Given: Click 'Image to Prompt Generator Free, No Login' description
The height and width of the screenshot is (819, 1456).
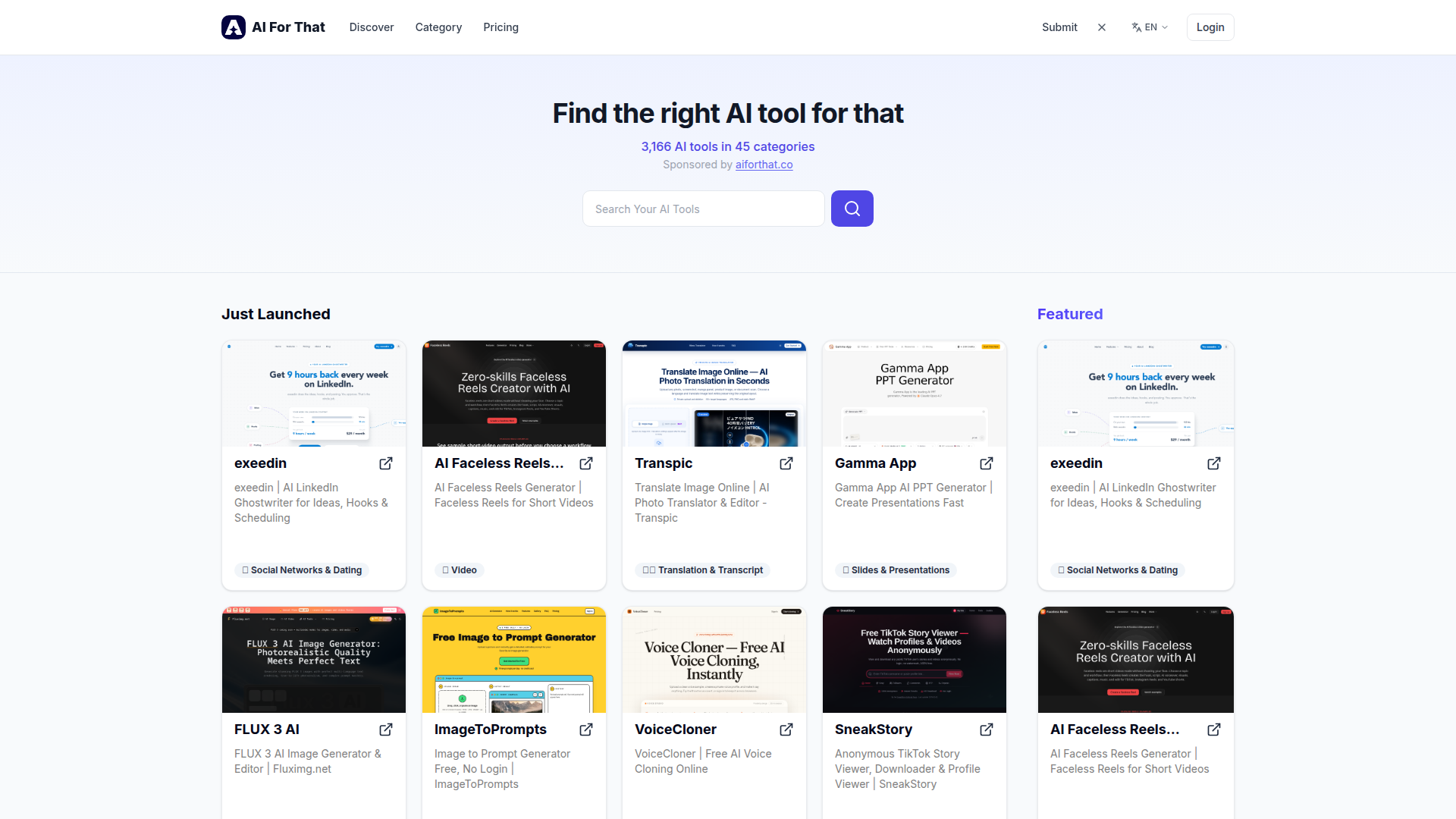Looking at the screenshot, I should tap(502, 769).
